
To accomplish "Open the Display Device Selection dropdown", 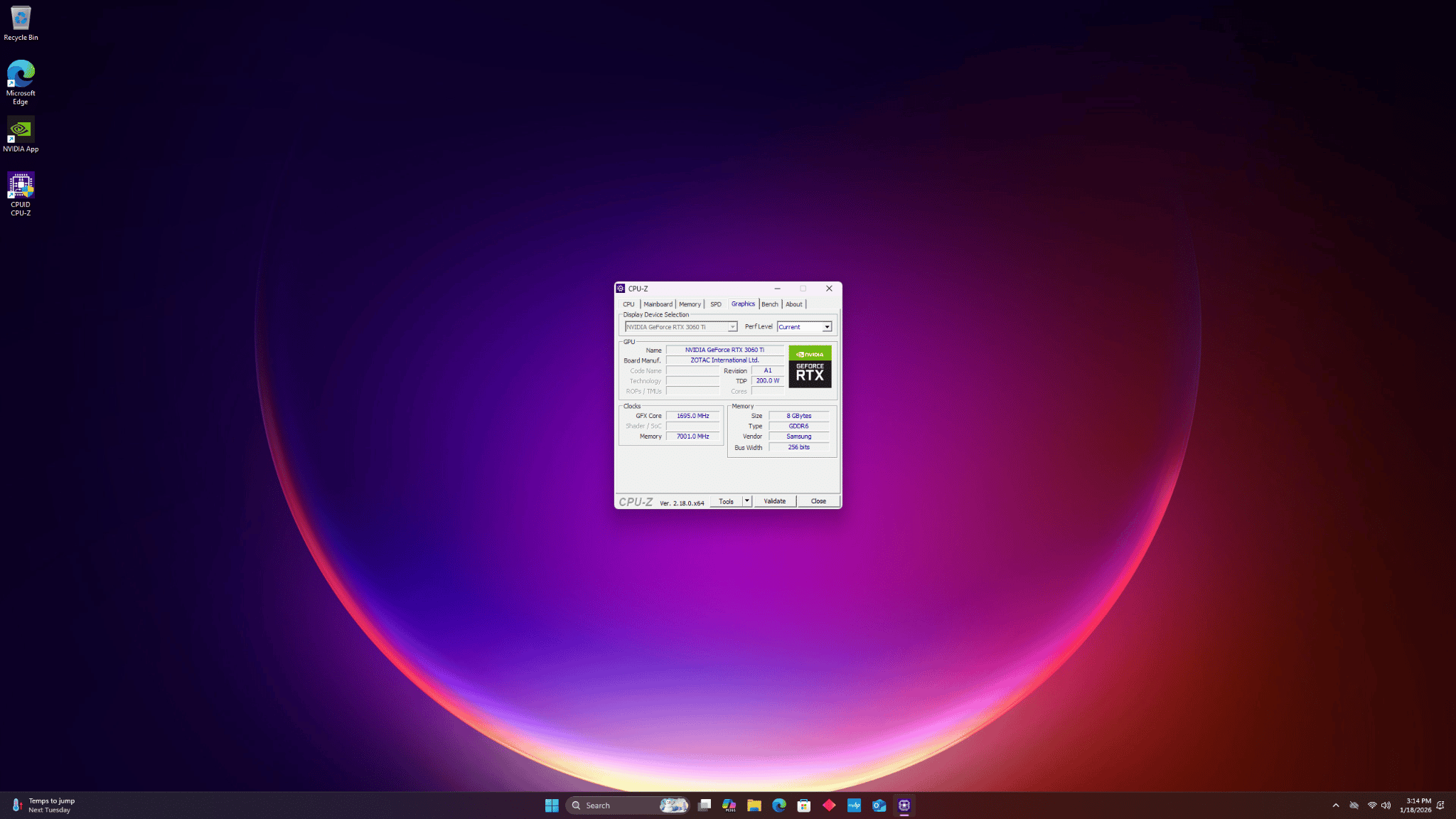I will [x=681, y=327].
